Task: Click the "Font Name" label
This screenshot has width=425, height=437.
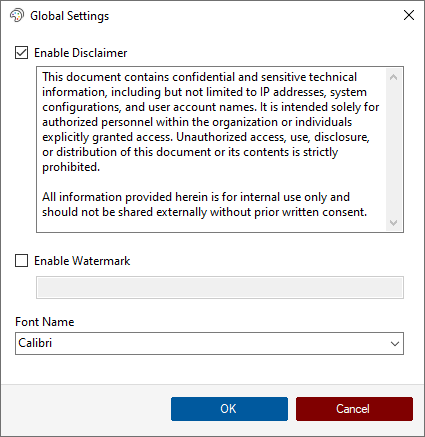Action: point(45,322)
